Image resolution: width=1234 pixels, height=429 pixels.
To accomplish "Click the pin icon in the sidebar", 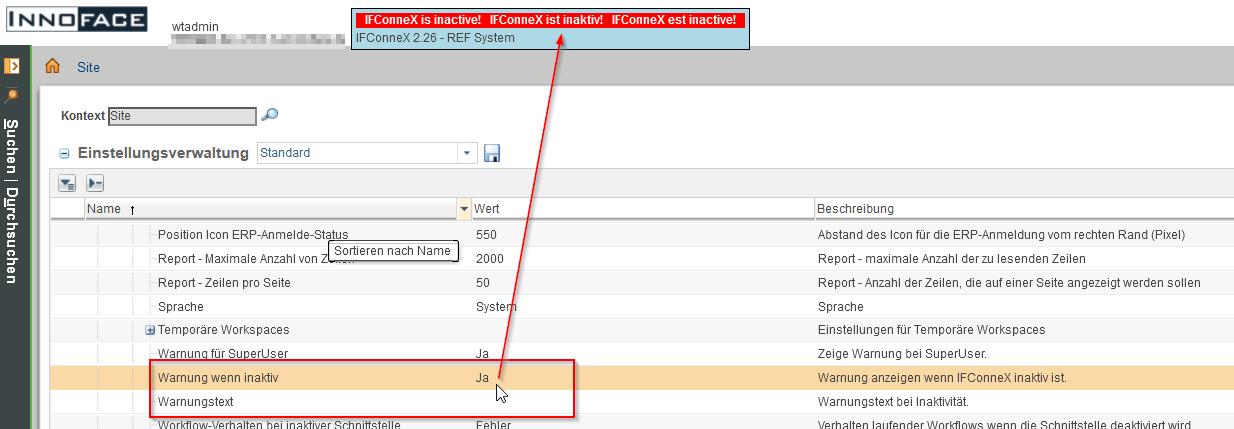I will [x=12, y=96].
